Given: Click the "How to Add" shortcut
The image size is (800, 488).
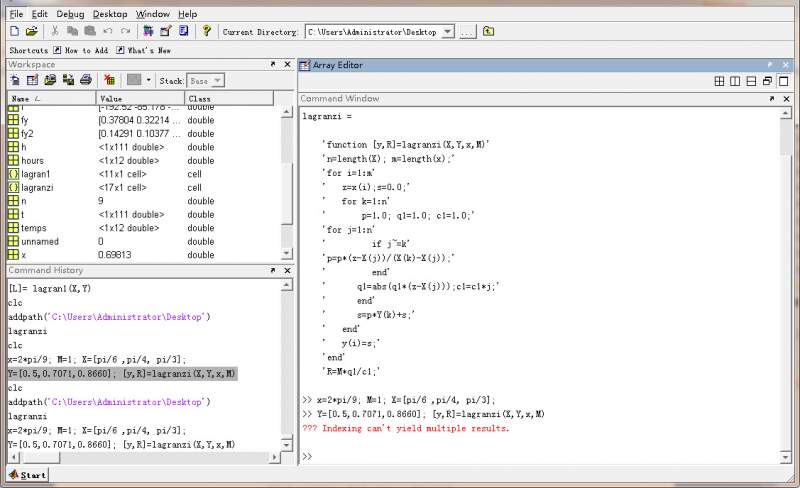Looking at the screenshot, I should (82, 49).
